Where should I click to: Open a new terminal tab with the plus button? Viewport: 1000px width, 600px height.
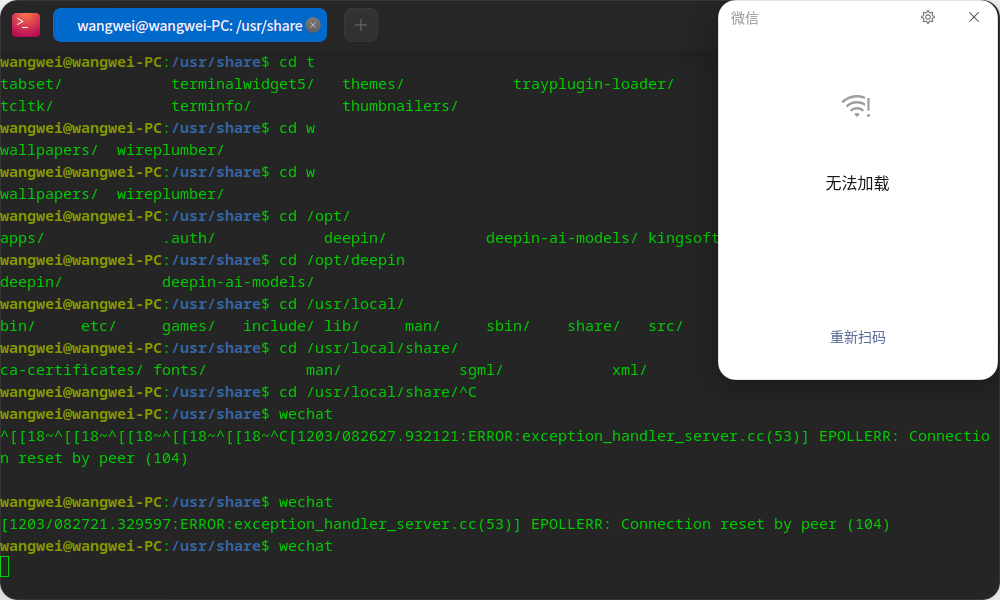click(x=361, y=25)
